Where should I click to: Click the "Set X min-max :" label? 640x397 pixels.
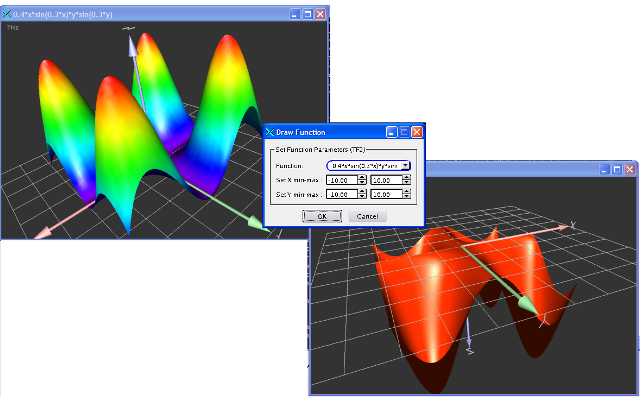[x=299, y=180]
